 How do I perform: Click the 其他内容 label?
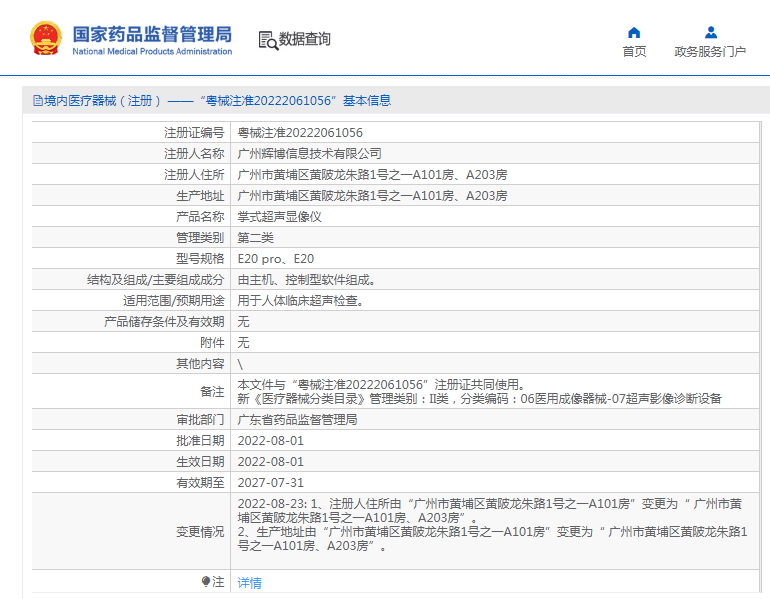200,364
